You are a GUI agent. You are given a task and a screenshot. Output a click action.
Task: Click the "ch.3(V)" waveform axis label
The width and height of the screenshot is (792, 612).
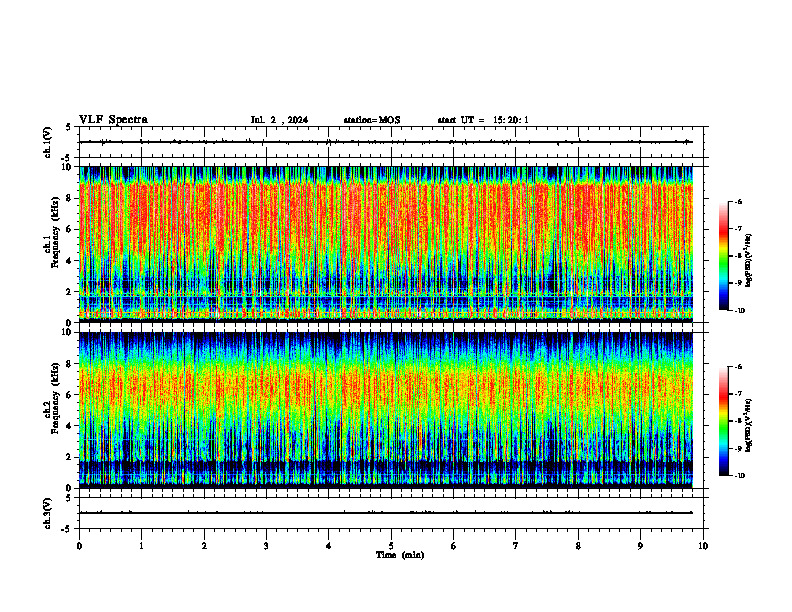tap(47, 513)
